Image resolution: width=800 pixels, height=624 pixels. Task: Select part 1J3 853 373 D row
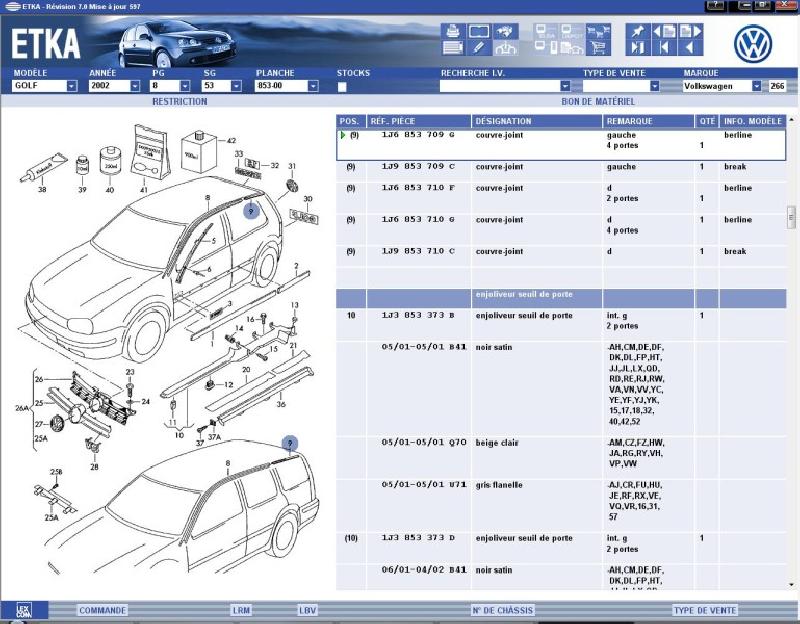561,548
